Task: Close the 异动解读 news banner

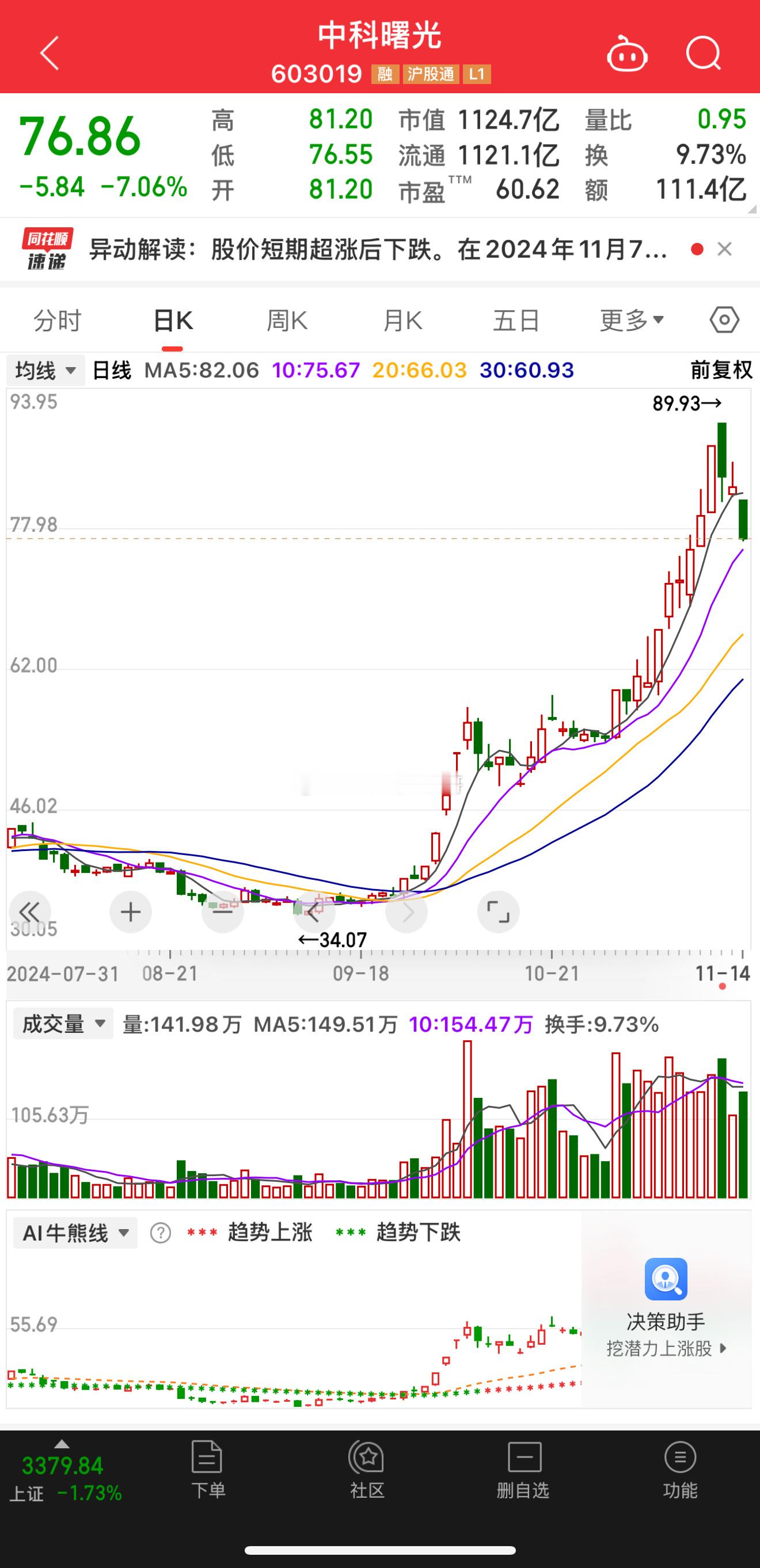Action: pyautogui.click(x=724, y=249)
